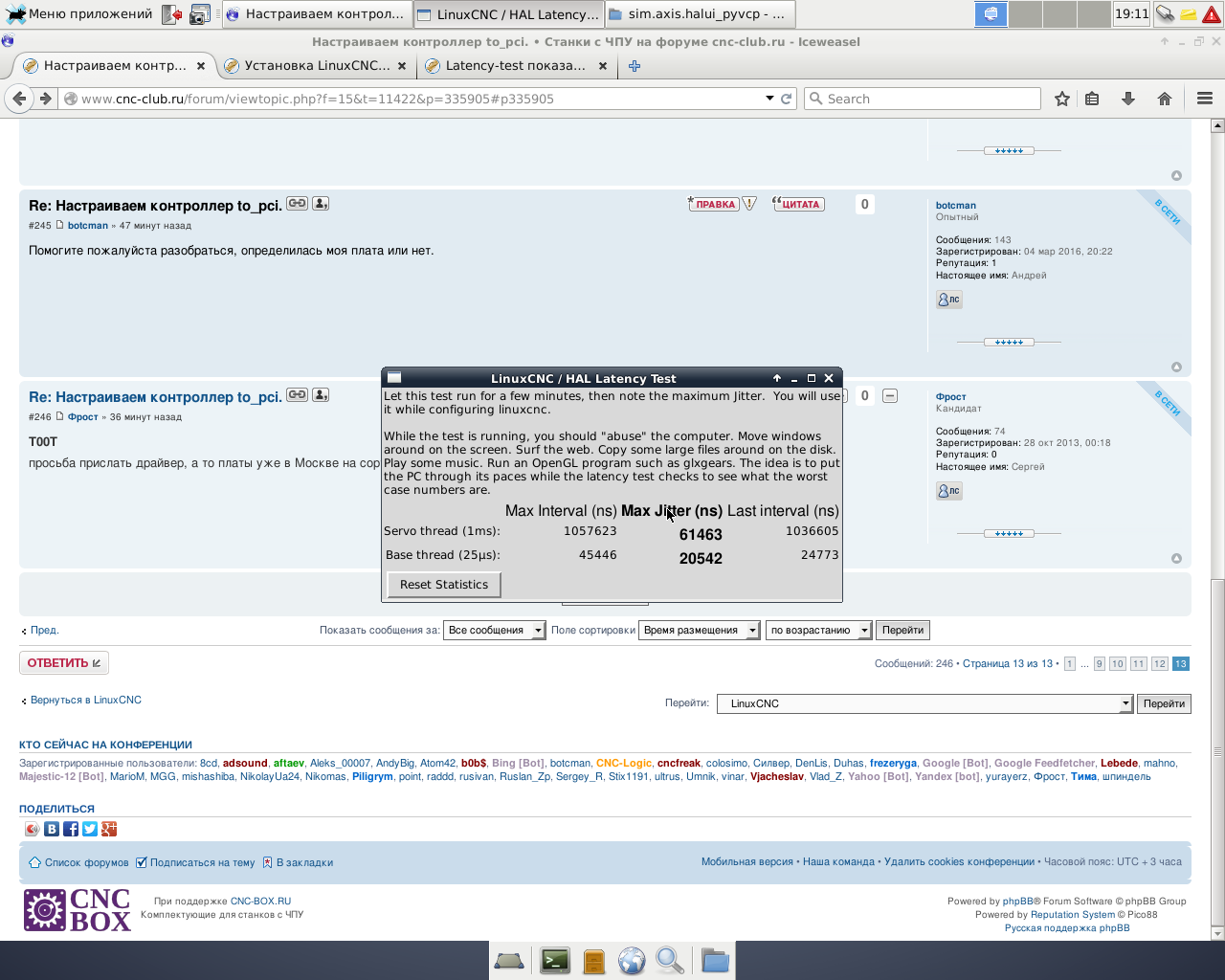1225x980 pixels.
Task: Click the CNC BOX logo
Action: [78, 911]
